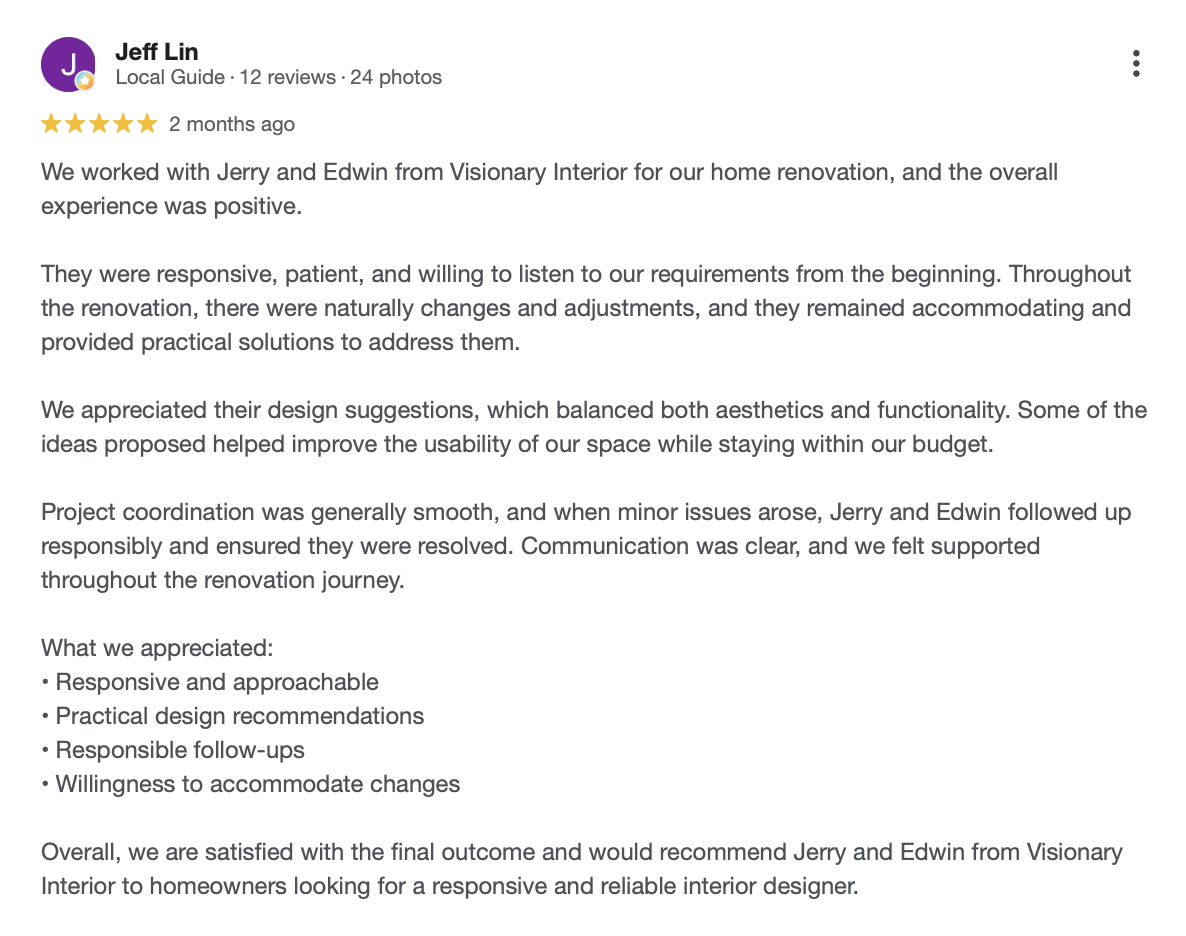Click the first yellow rating star
This screenshot has height=936, width=1186.
point(51,123)
